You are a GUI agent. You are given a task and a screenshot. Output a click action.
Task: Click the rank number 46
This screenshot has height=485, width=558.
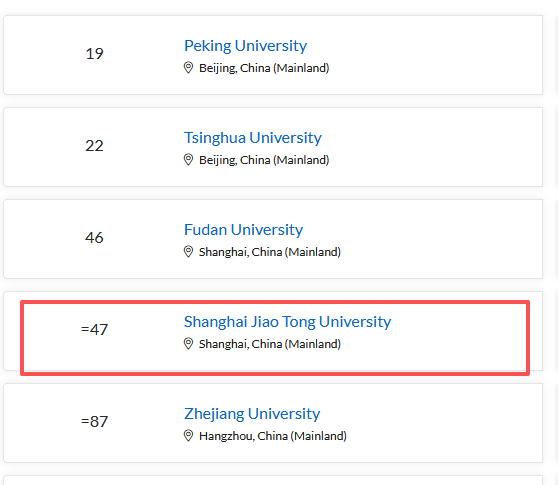point(94,238)
